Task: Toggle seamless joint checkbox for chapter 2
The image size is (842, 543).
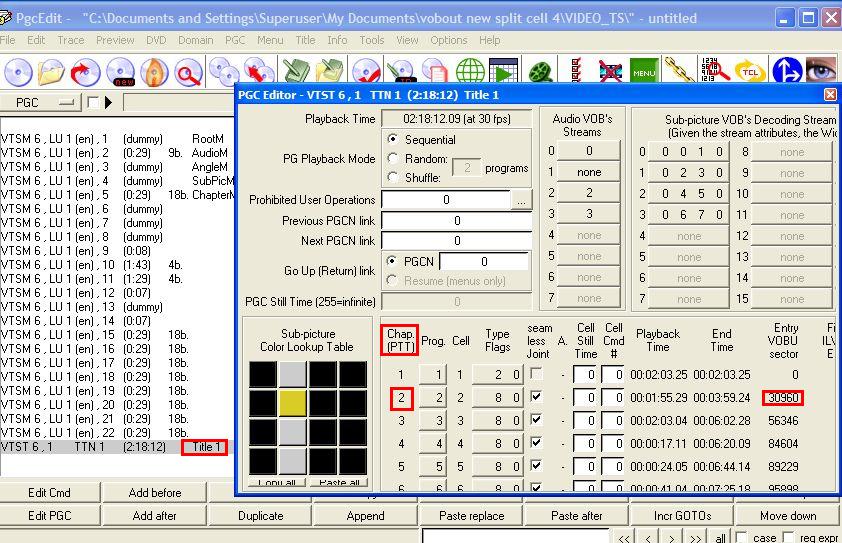Action: [x=534, y=397]
